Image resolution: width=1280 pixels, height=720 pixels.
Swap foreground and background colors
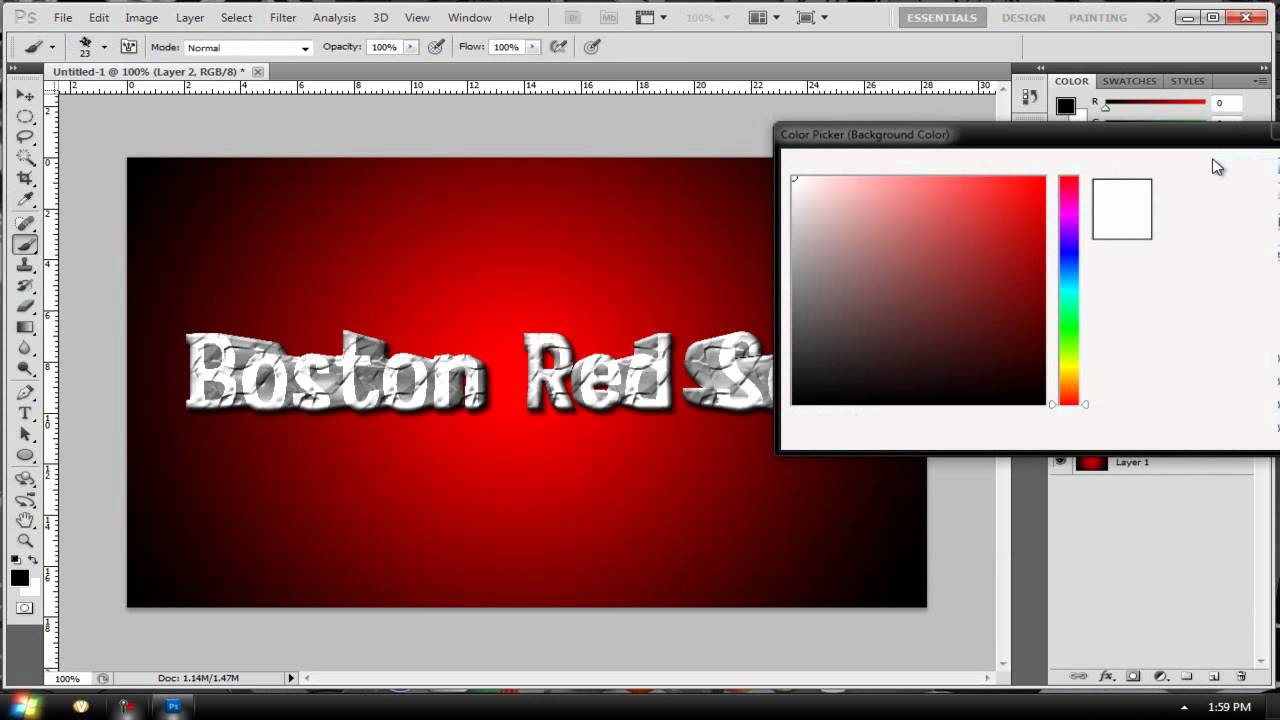coord(33,560)
